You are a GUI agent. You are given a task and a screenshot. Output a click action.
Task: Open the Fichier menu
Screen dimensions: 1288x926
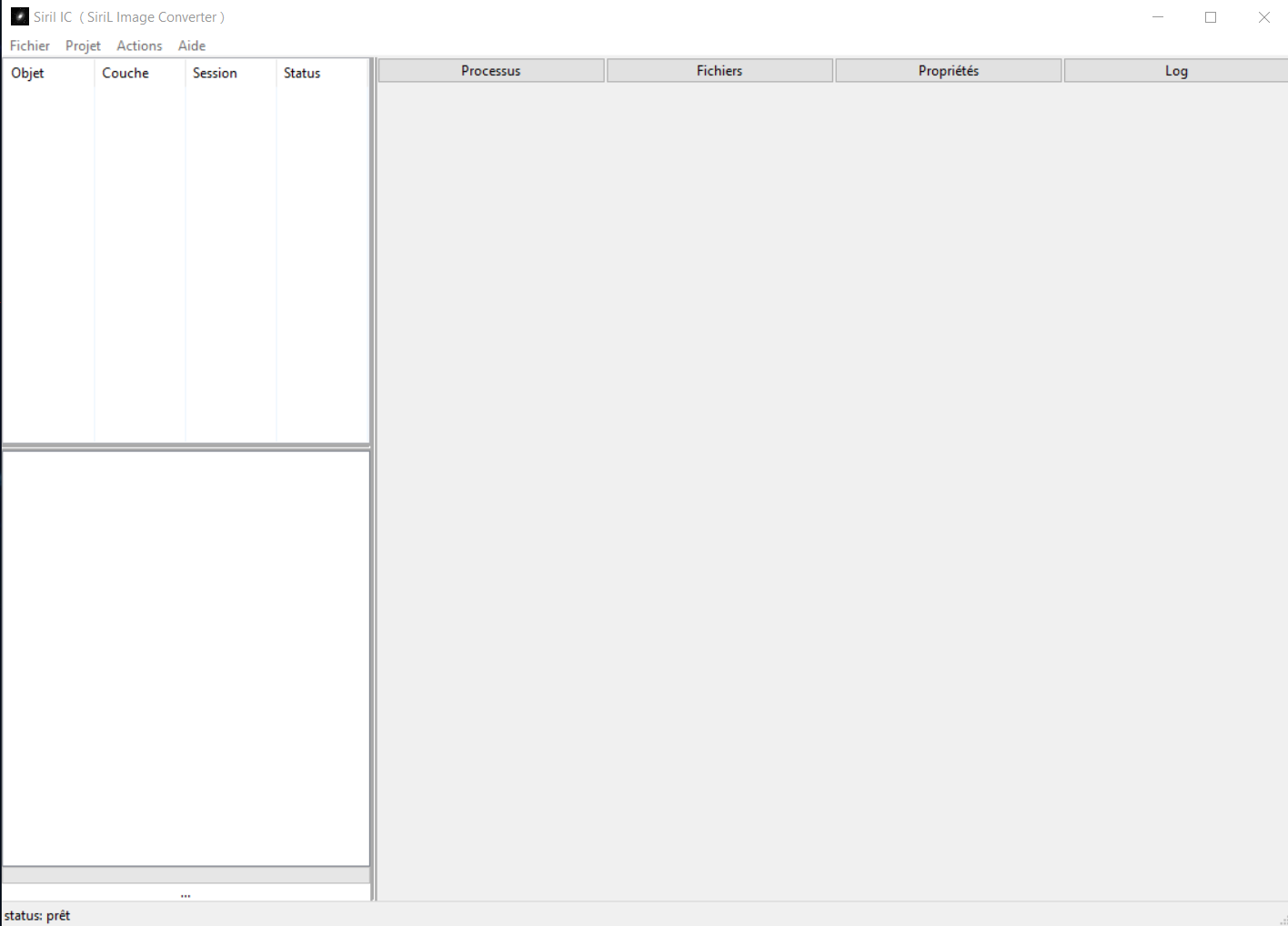pos(30,45)
